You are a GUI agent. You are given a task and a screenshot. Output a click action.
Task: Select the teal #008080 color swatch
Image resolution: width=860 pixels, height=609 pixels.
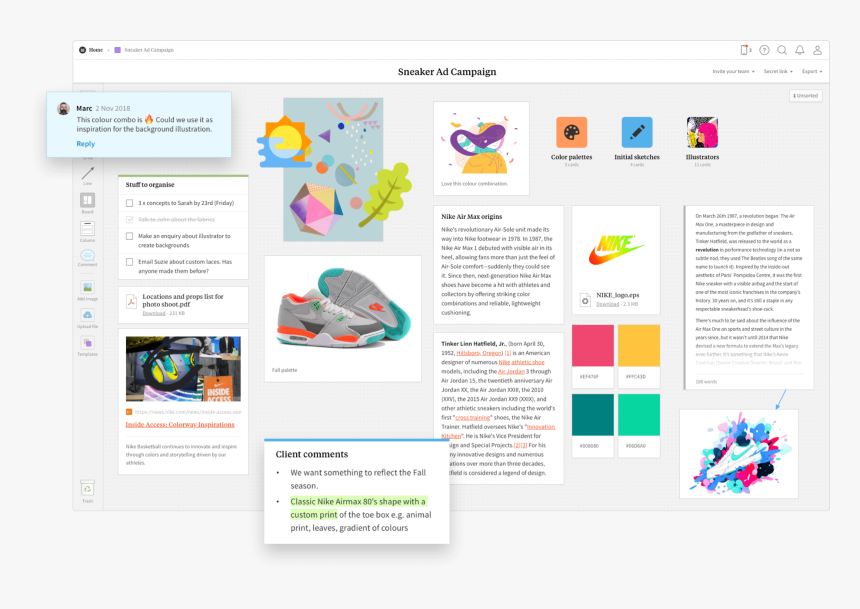pos(592,415)
